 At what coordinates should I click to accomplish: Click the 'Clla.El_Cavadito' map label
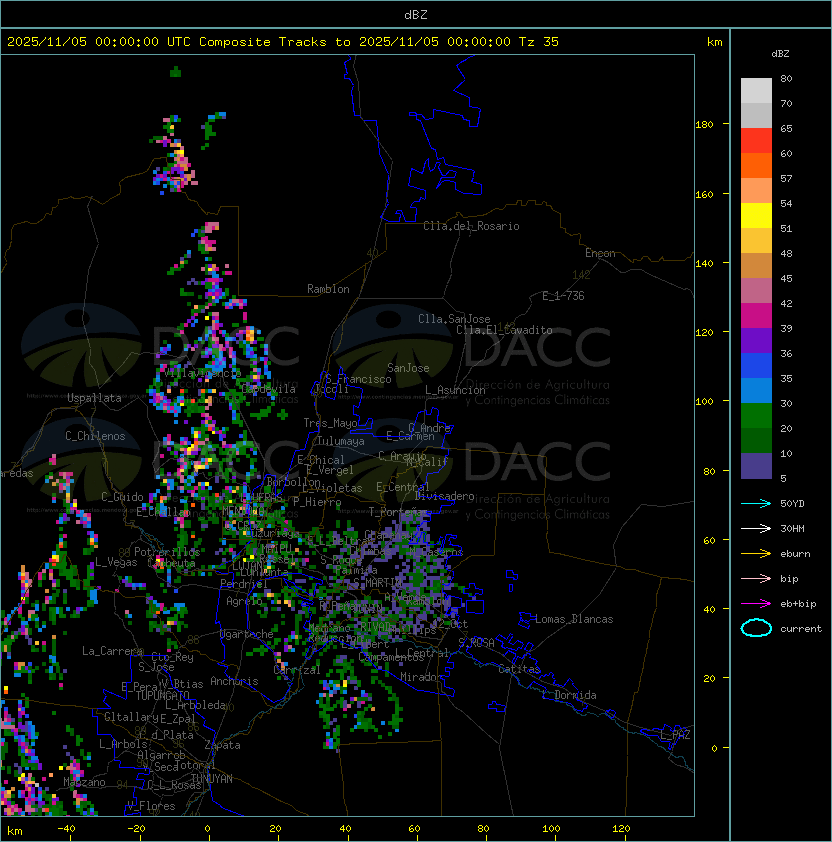click(x=504, y=330)
